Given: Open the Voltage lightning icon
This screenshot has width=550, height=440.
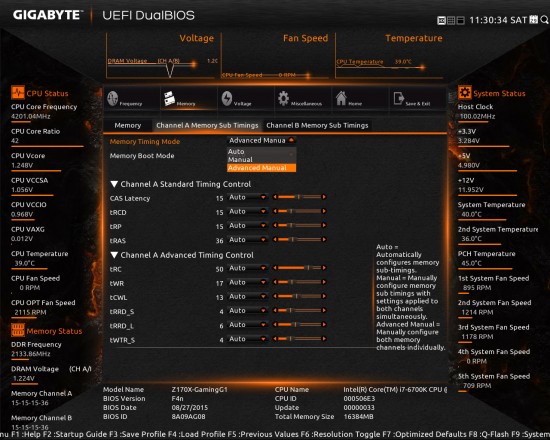Looking at the screenshot, I should (x=227, y=99).
